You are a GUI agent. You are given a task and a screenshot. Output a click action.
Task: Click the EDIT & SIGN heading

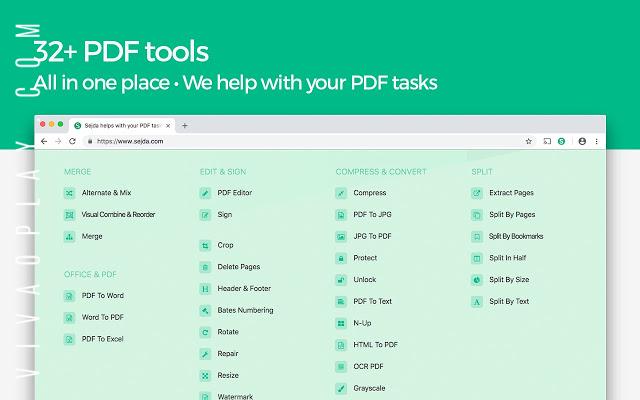tap(223, 172)
